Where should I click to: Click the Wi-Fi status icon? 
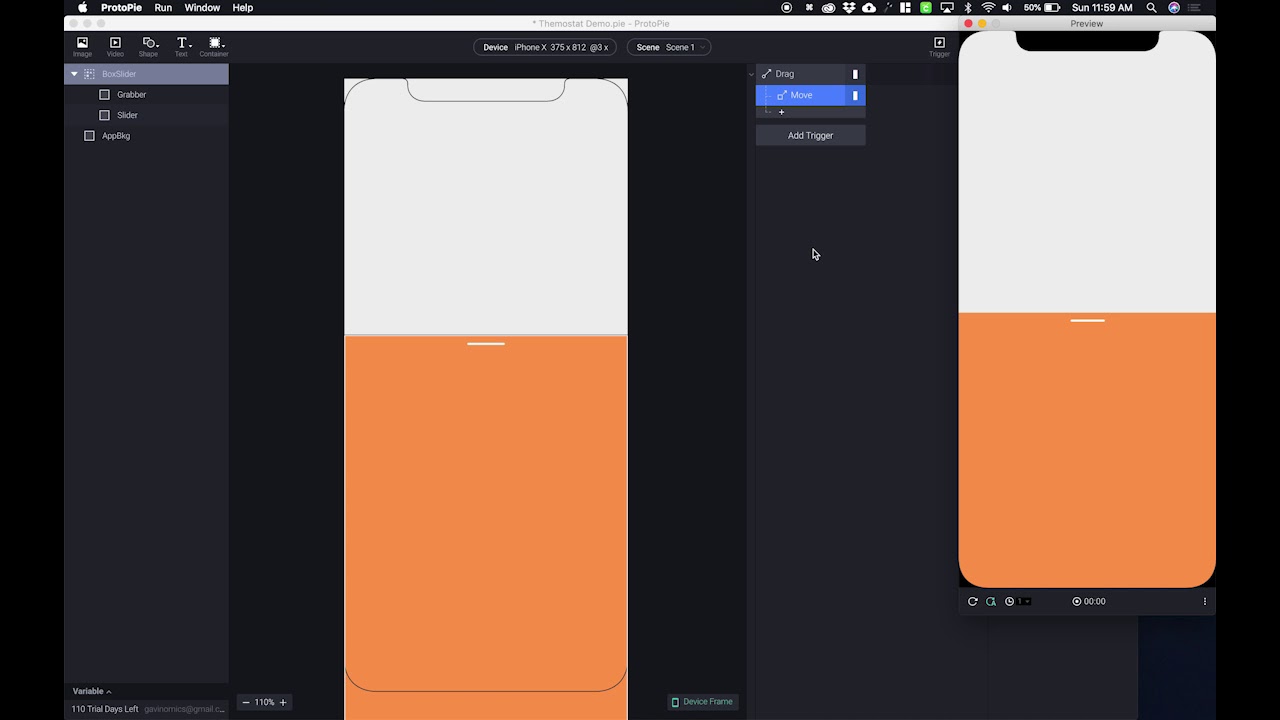point(988,8)
